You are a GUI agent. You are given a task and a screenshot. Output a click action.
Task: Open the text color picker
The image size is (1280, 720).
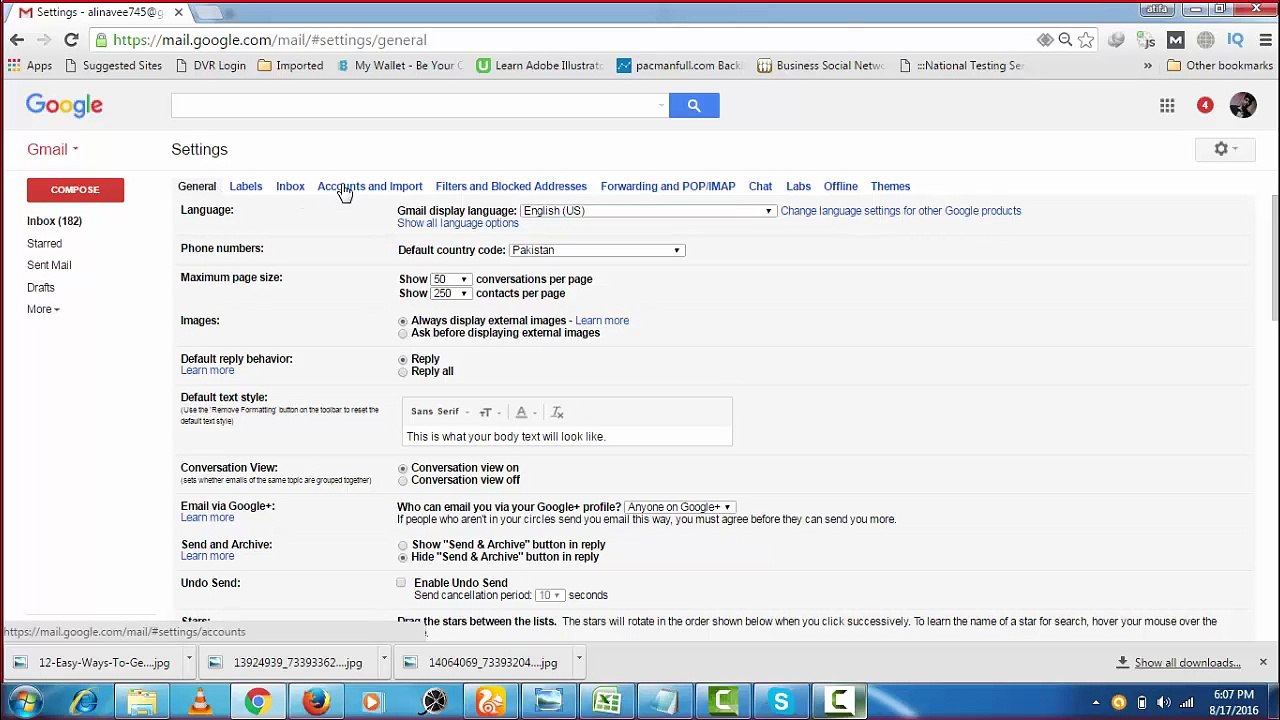click(x=525, y=412)
